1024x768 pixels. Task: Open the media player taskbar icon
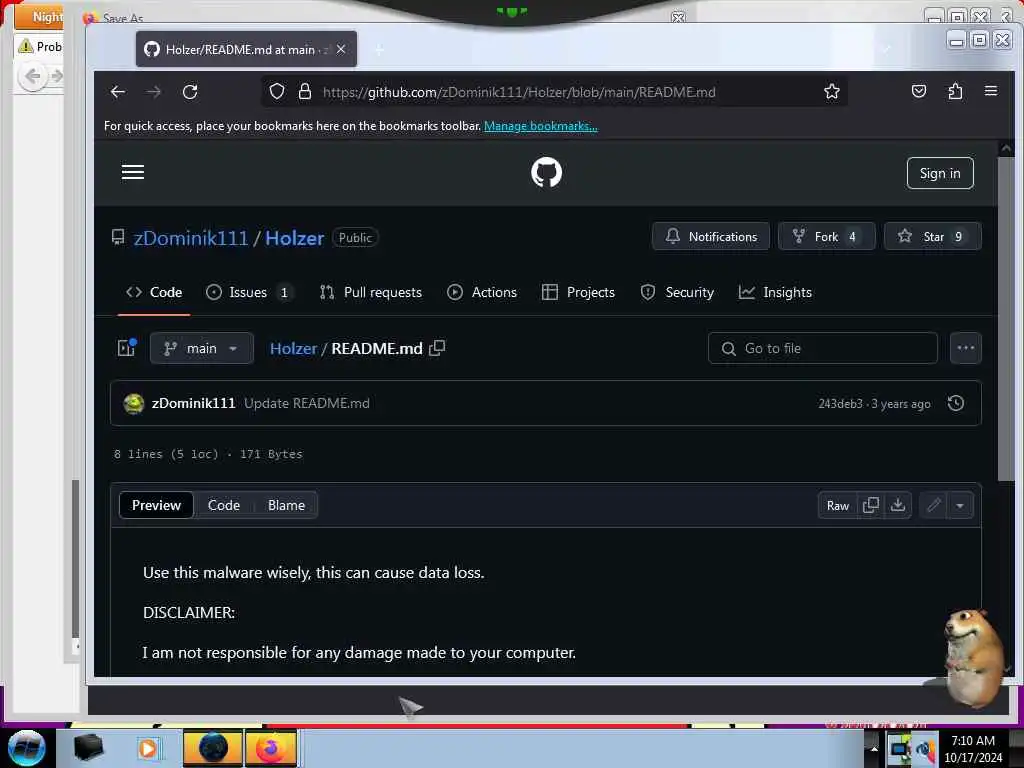(x=148, y=748)
